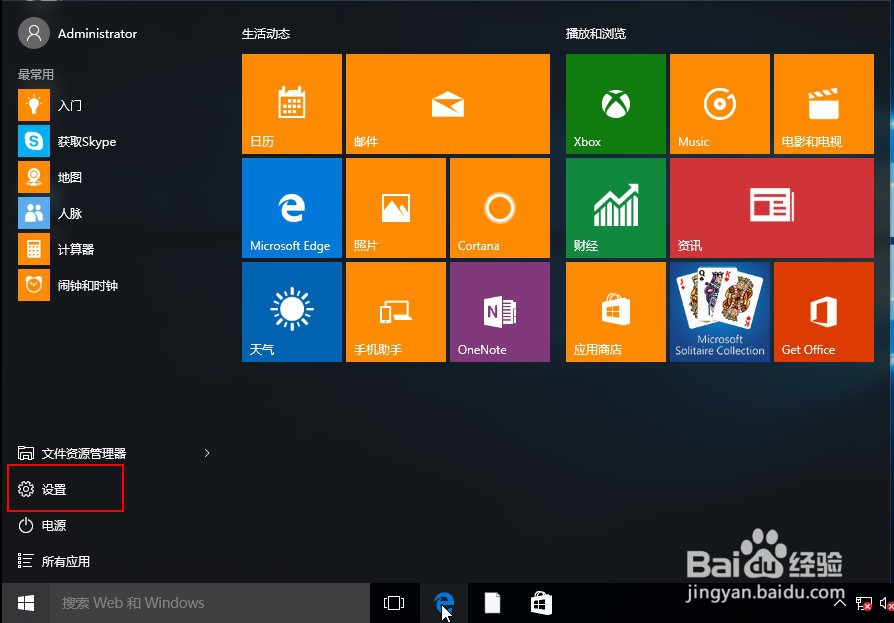
Task: Launch the Microsoft Edge tile
Action: 292,208
